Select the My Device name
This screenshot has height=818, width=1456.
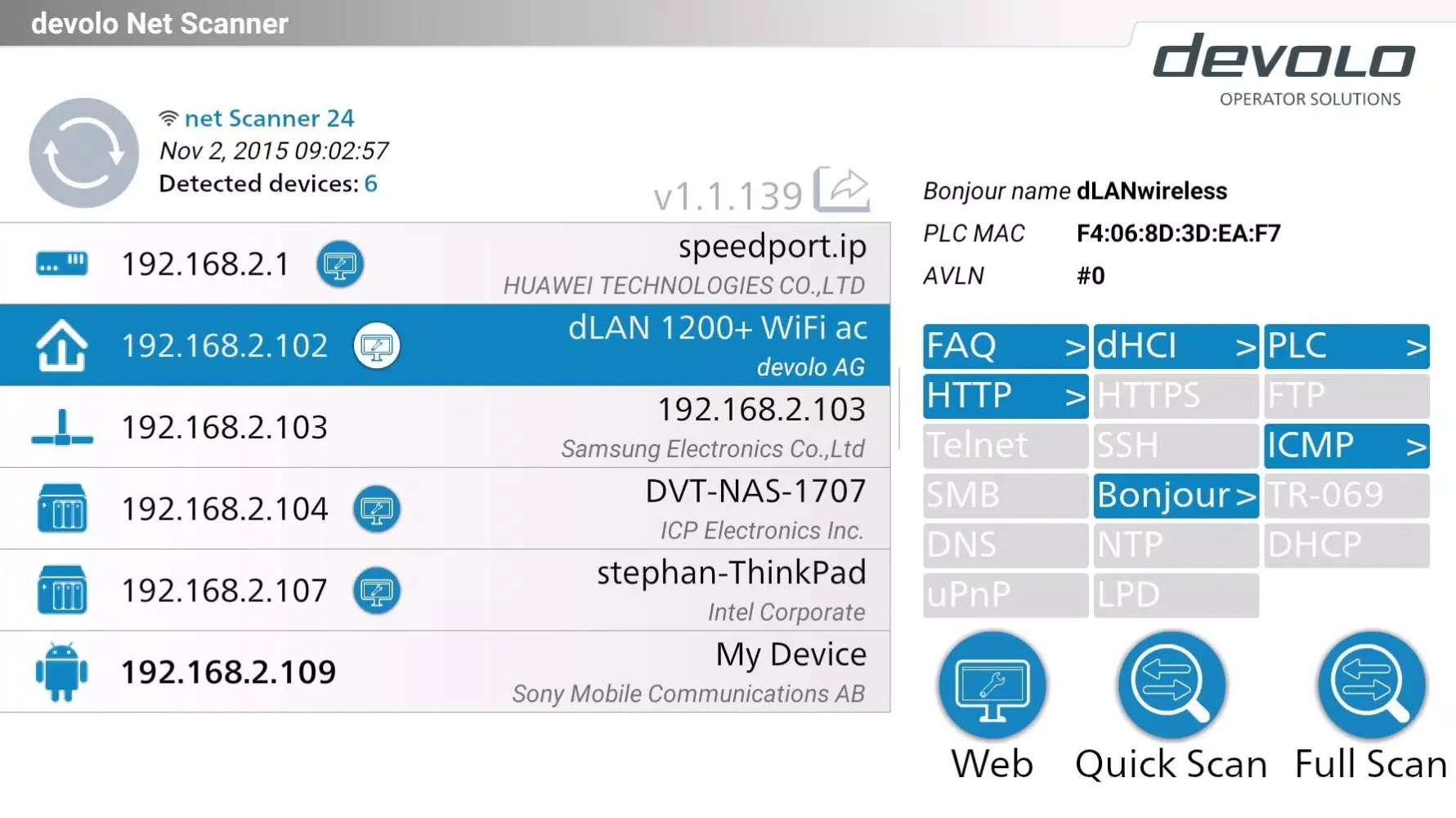point(791,654)
